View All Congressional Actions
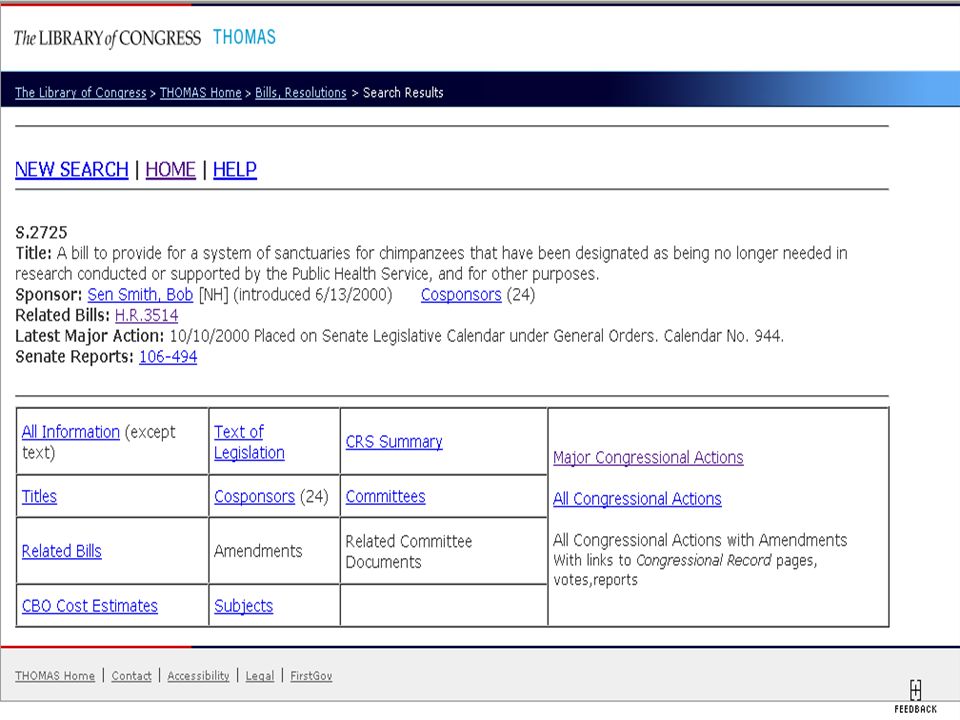The width and height of the screenshot is (960, 720). 637,498
